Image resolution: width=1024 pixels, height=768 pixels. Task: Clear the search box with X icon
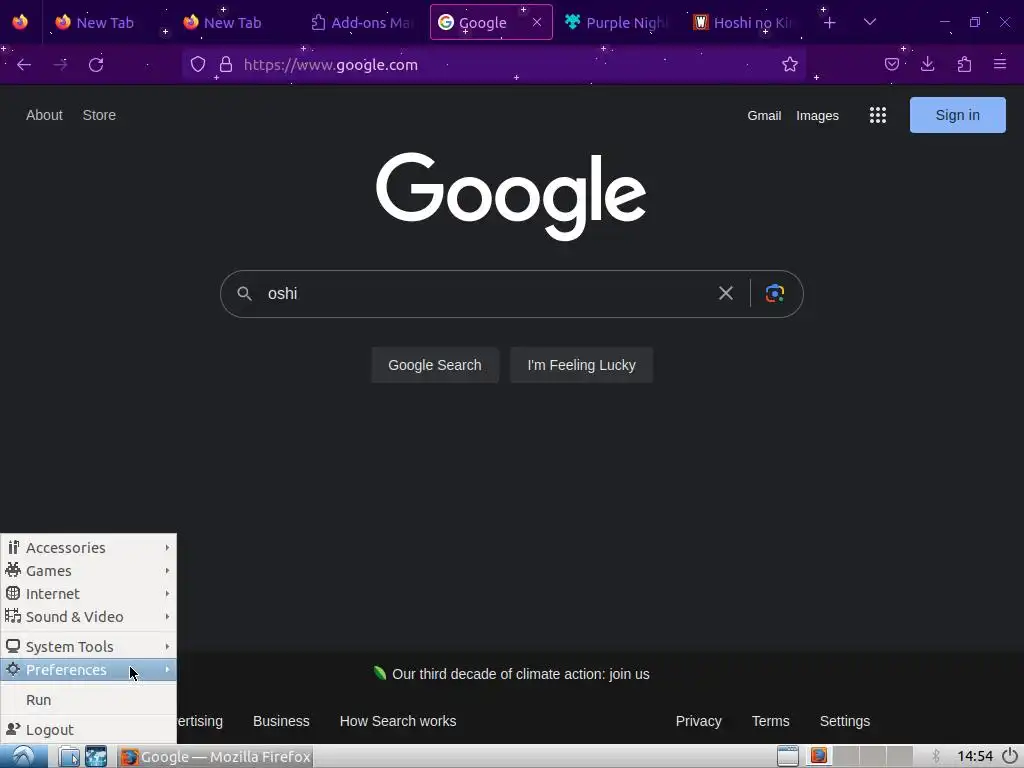pyautogui.click(x=726, y=293)
